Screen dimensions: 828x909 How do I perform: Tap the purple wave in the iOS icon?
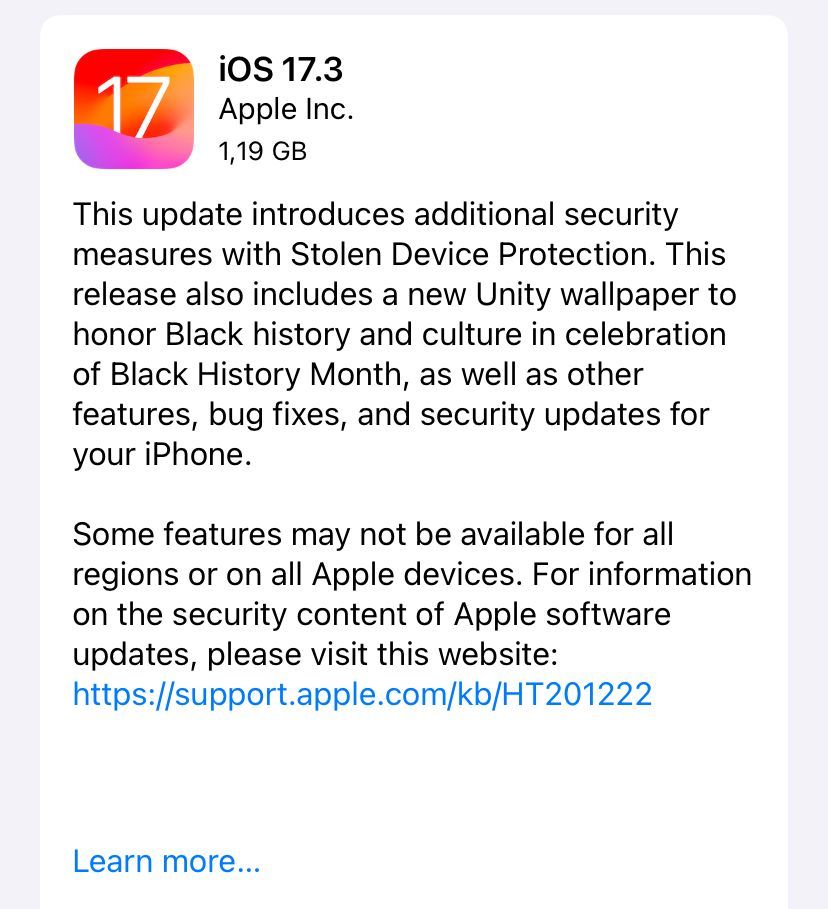[116, 151]
